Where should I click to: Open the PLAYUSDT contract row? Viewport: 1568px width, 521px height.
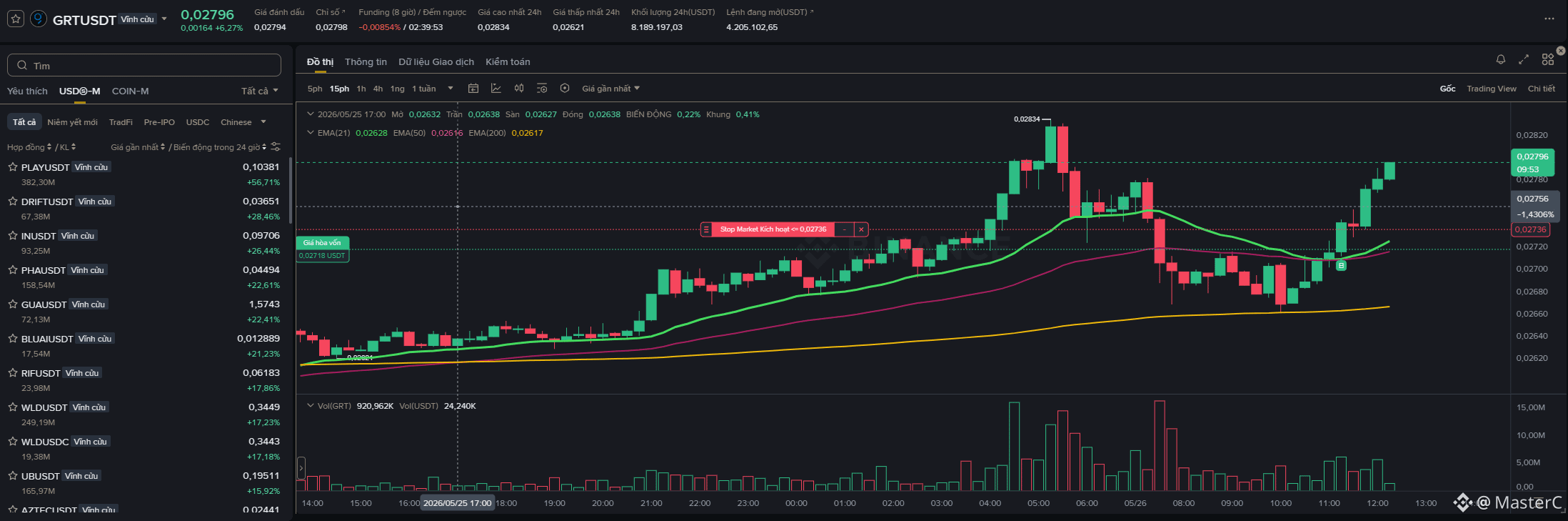[144, 174]
